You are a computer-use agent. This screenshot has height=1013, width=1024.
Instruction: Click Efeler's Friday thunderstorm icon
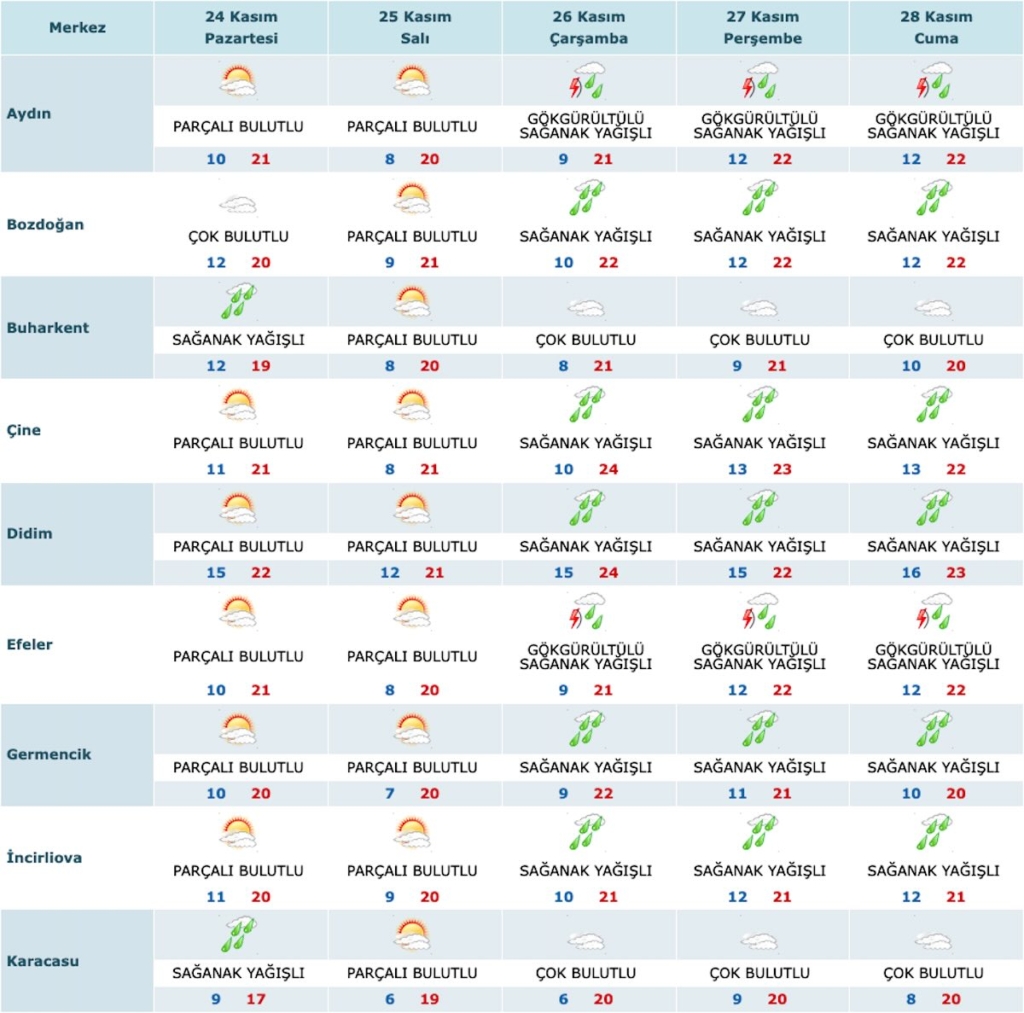[x=936, y=612]
